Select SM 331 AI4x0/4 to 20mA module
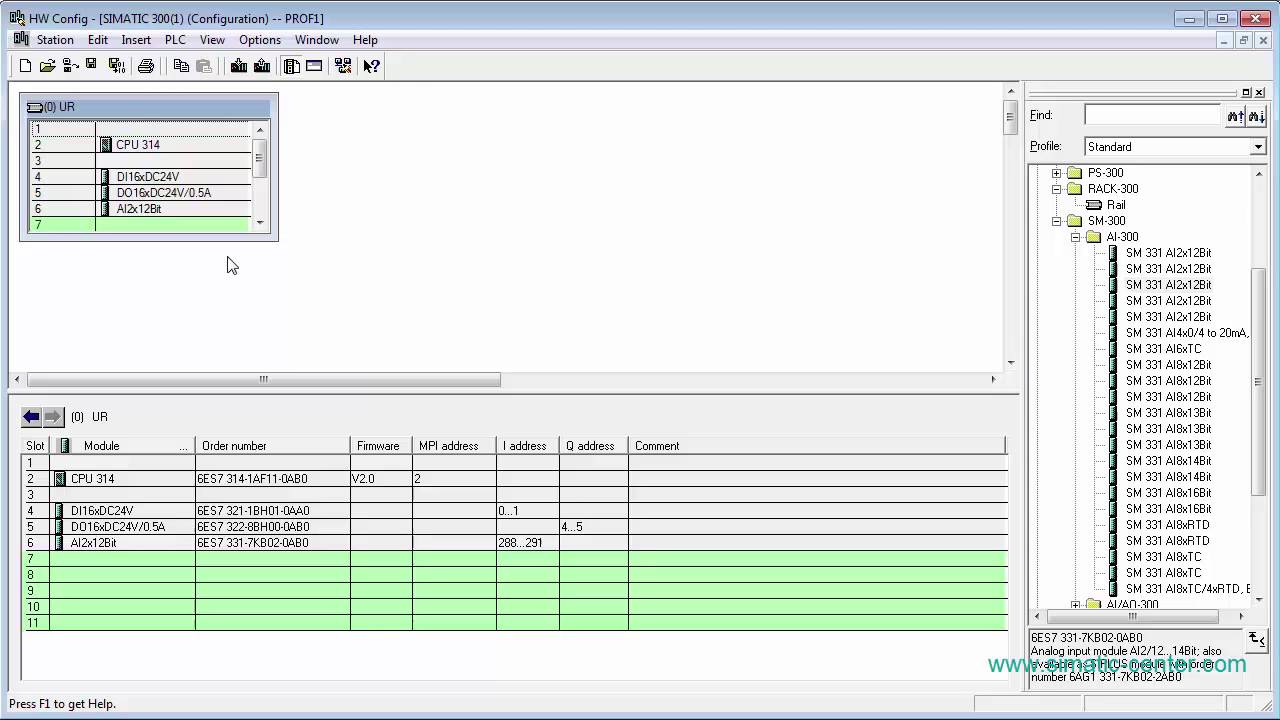The image size is (1280, 720). [1187, 333]
